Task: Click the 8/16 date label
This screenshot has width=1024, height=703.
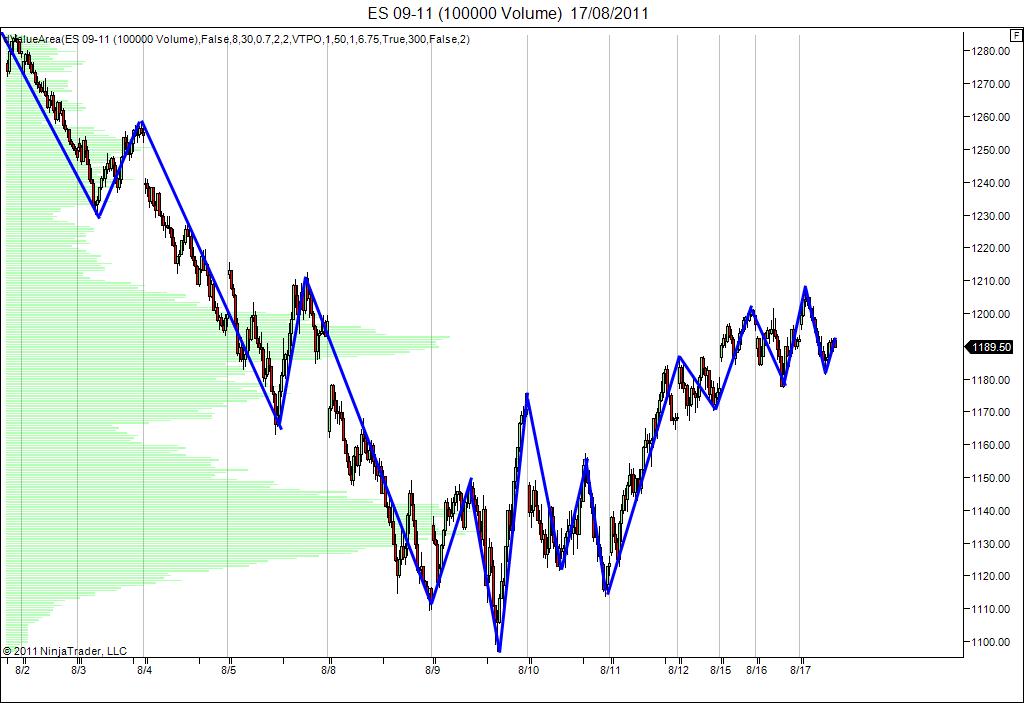Action: coord(757,670)
